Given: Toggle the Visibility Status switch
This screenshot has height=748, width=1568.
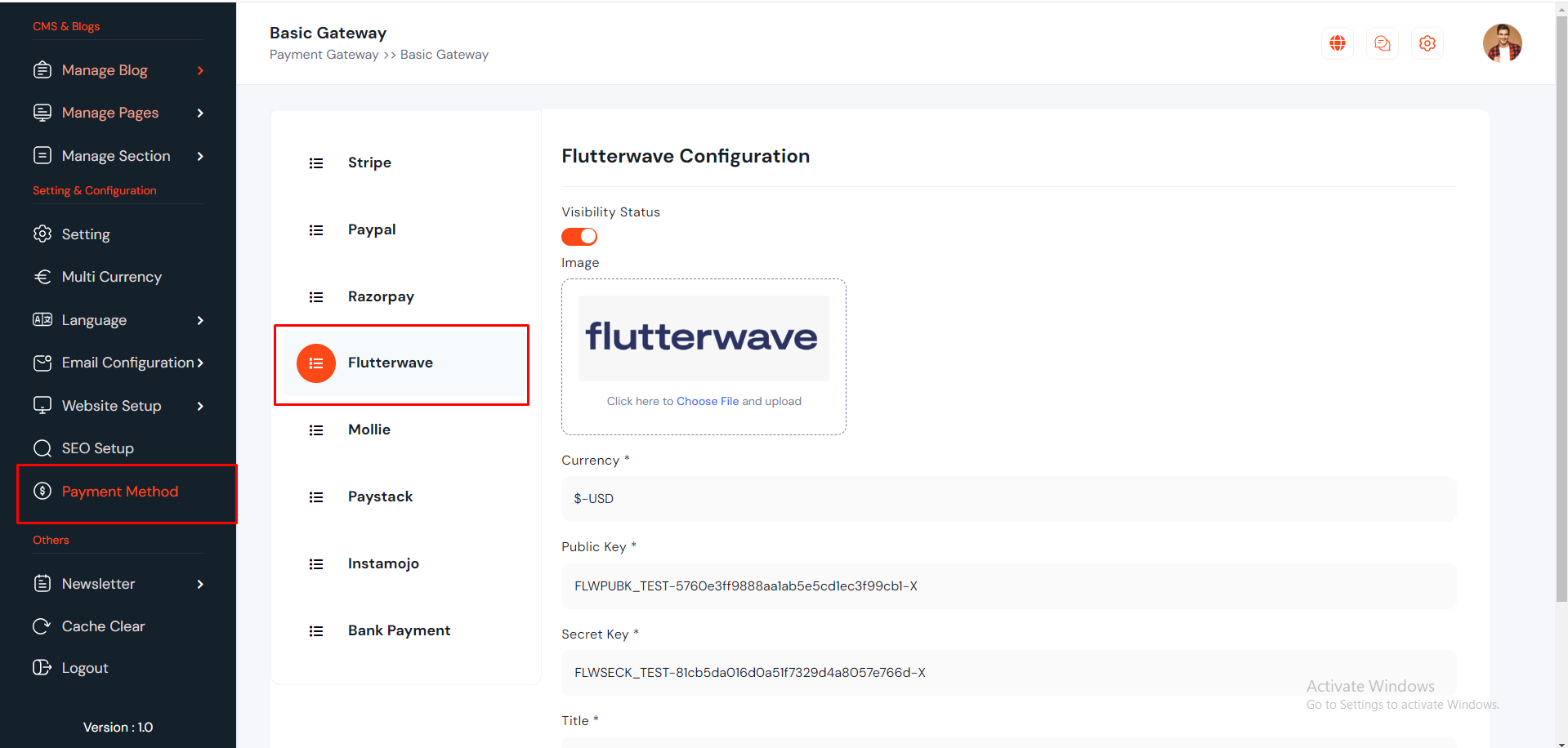Looking at the screenshot, I should click(x=579, y=237).
